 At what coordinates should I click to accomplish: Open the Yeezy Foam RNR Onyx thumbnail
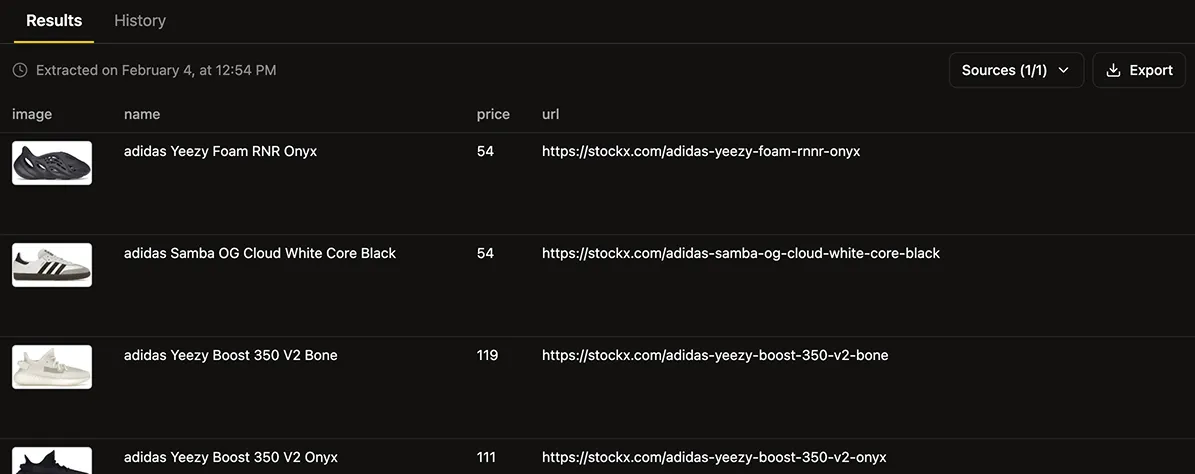click(52, 163)
